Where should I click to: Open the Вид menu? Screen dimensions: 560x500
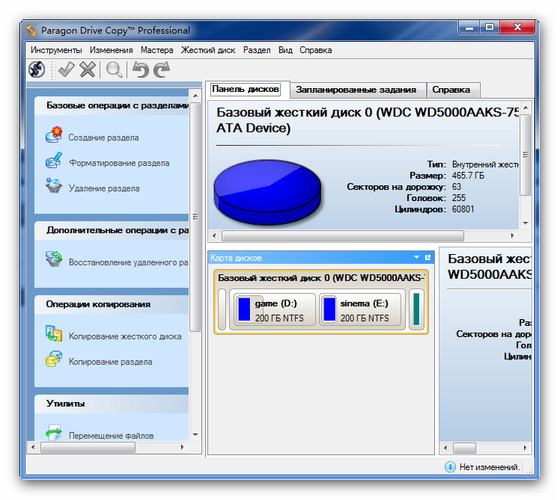tap(285, 50)
